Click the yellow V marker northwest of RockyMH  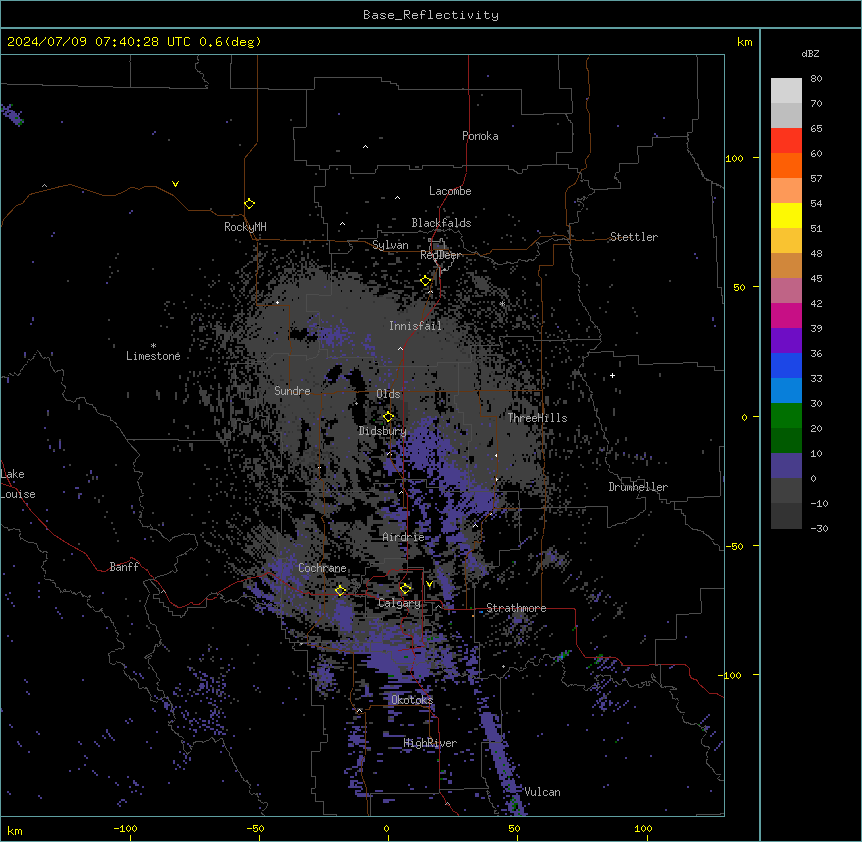point(175,184)
